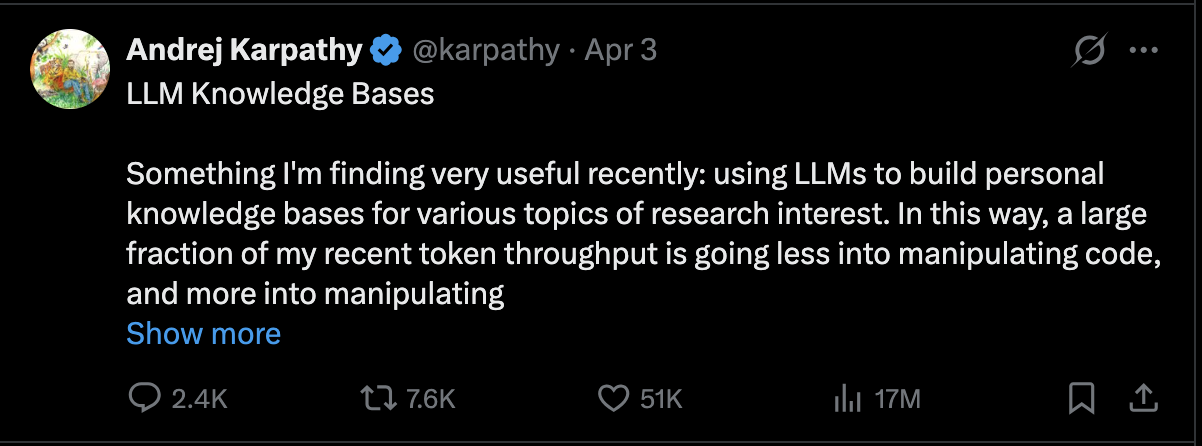Open the @karpathy handle link
Screen dimensions: 1202x446
[x=485, y=50]
